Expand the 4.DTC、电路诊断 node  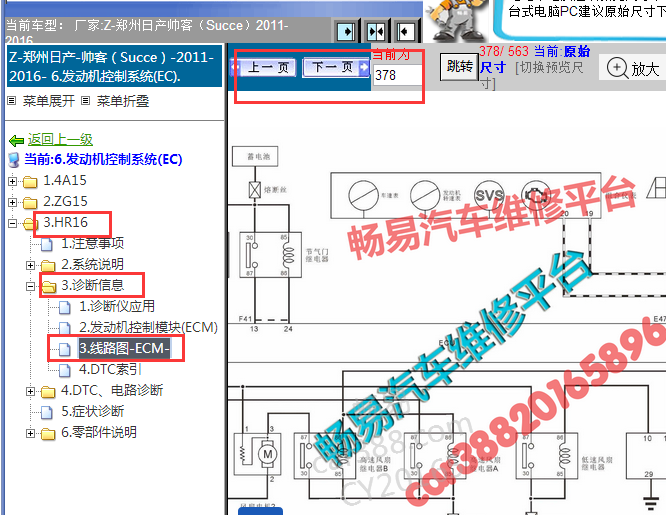tap(30, 391)
